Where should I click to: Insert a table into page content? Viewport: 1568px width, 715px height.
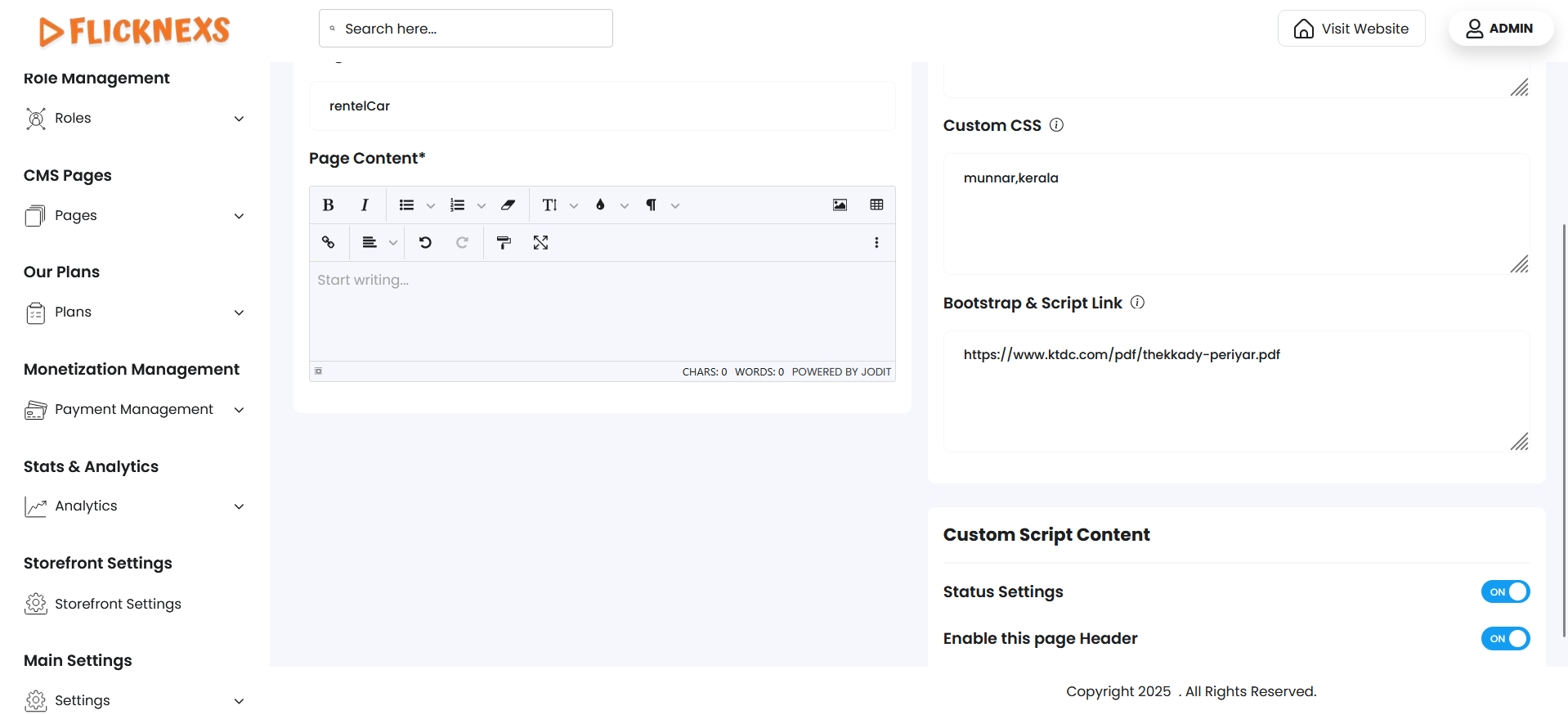876,205
